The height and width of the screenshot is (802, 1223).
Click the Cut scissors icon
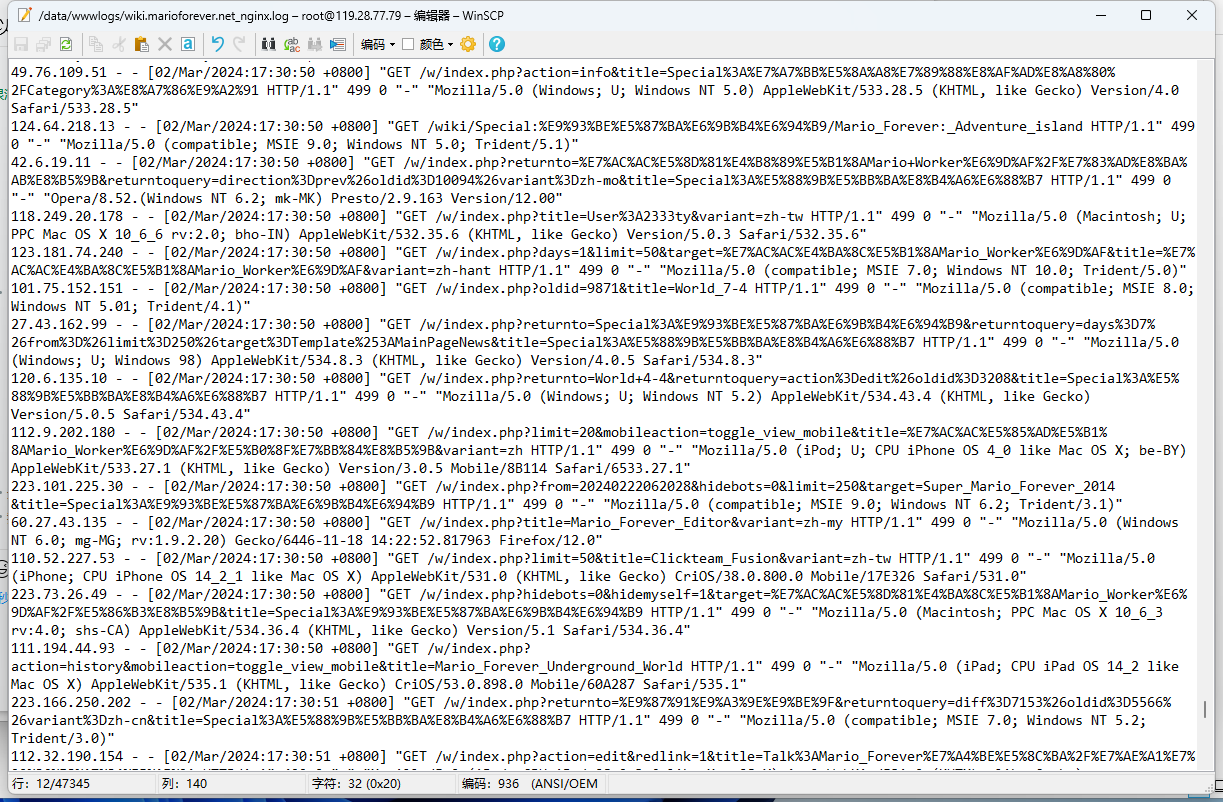[x=119, y=44]
